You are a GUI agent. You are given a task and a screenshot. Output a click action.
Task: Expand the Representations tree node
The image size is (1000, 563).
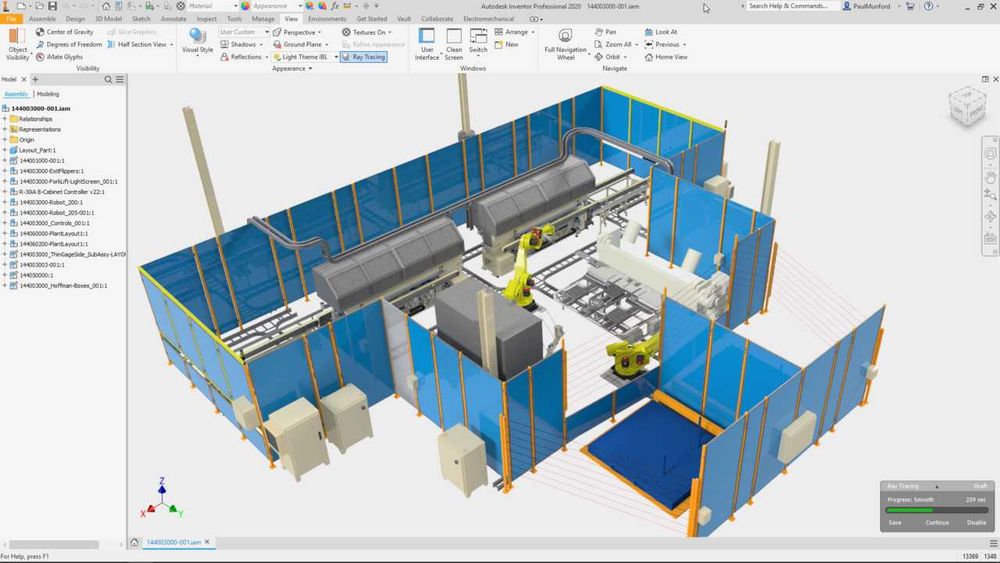click(x=5, y=129)
